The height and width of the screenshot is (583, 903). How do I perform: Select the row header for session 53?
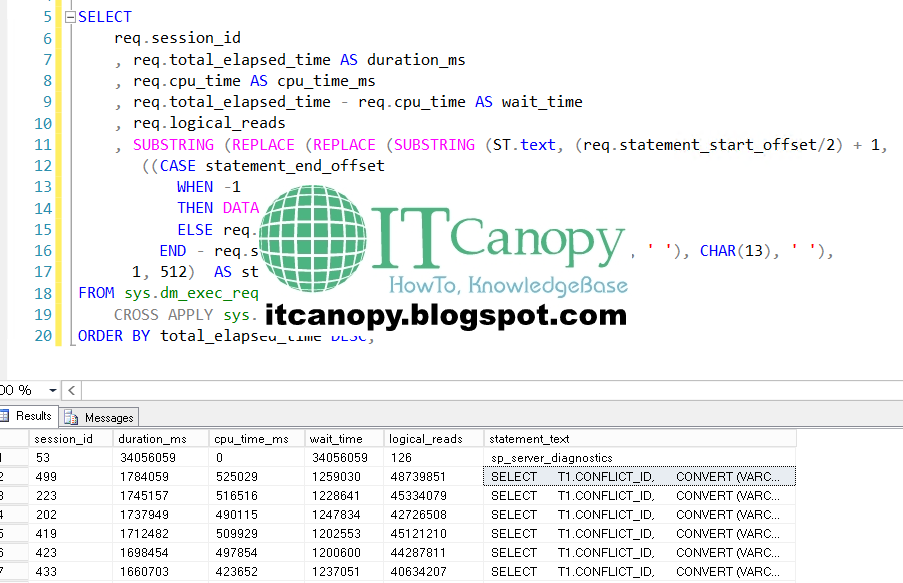click(14, 458)
